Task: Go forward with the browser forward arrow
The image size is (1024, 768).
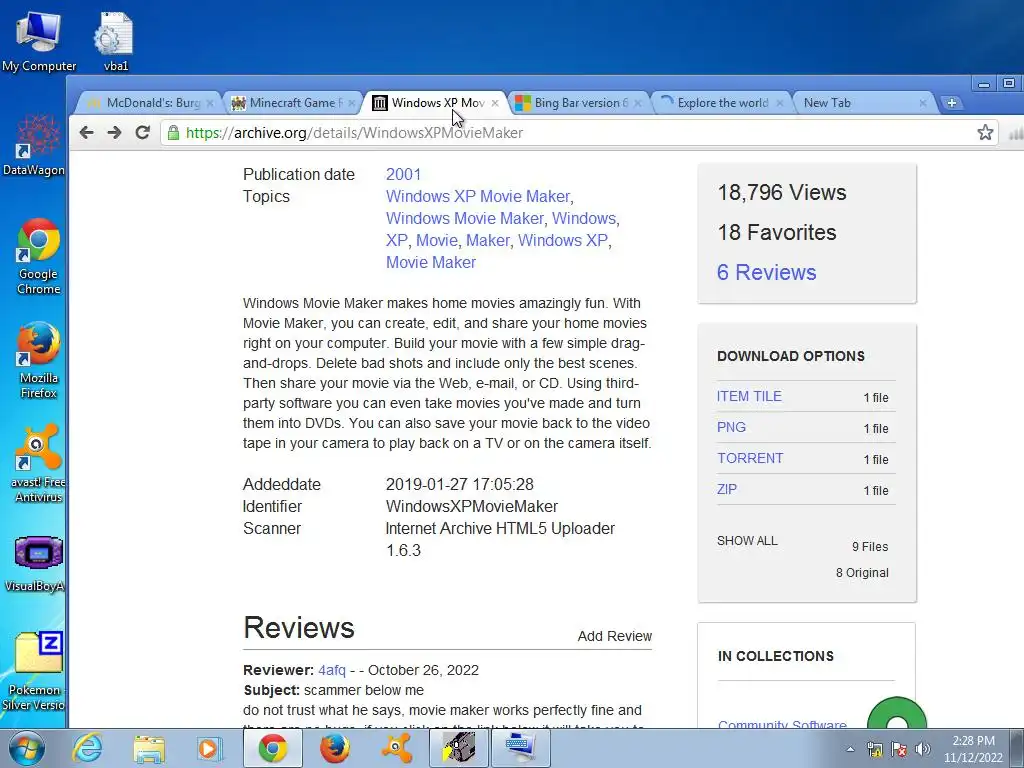Action: pyautogui.click(x=114, y=133)
